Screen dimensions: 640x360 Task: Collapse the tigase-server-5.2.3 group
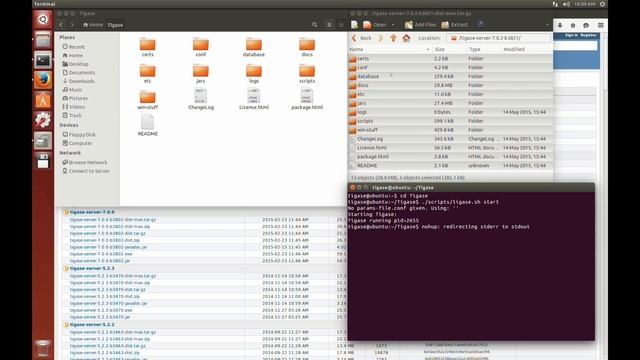pos(66,269)
